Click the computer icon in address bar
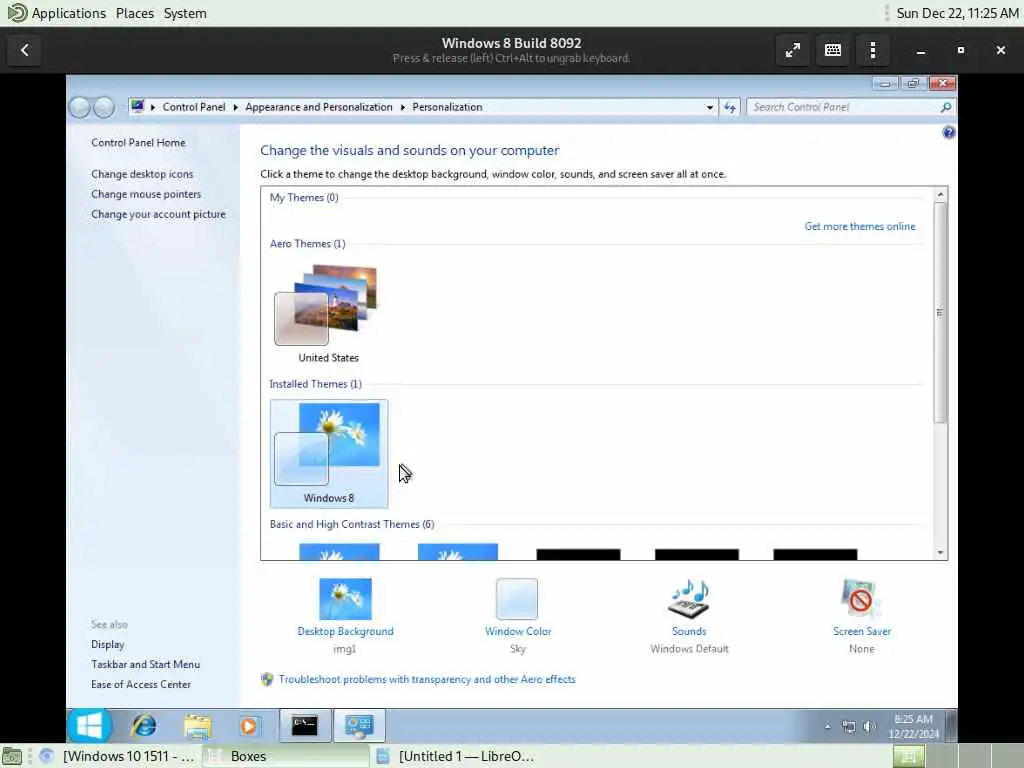 tap(137, 106)
